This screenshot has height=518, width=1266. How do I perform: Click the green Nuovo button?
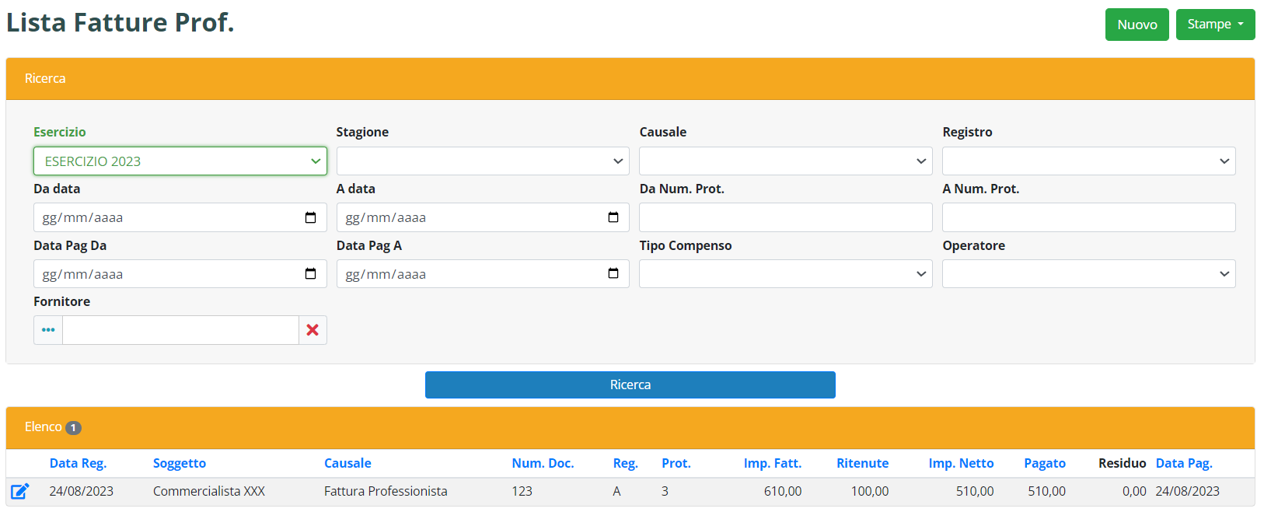click(x=1137, y=25)
